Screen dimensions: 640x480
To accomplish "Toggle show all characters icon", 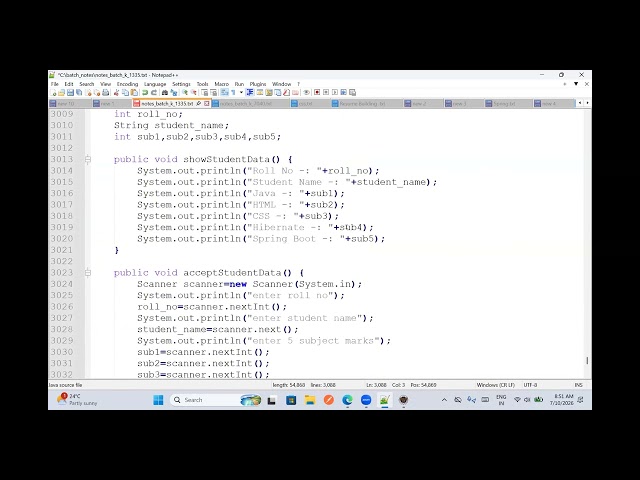I will click(233, 93).
